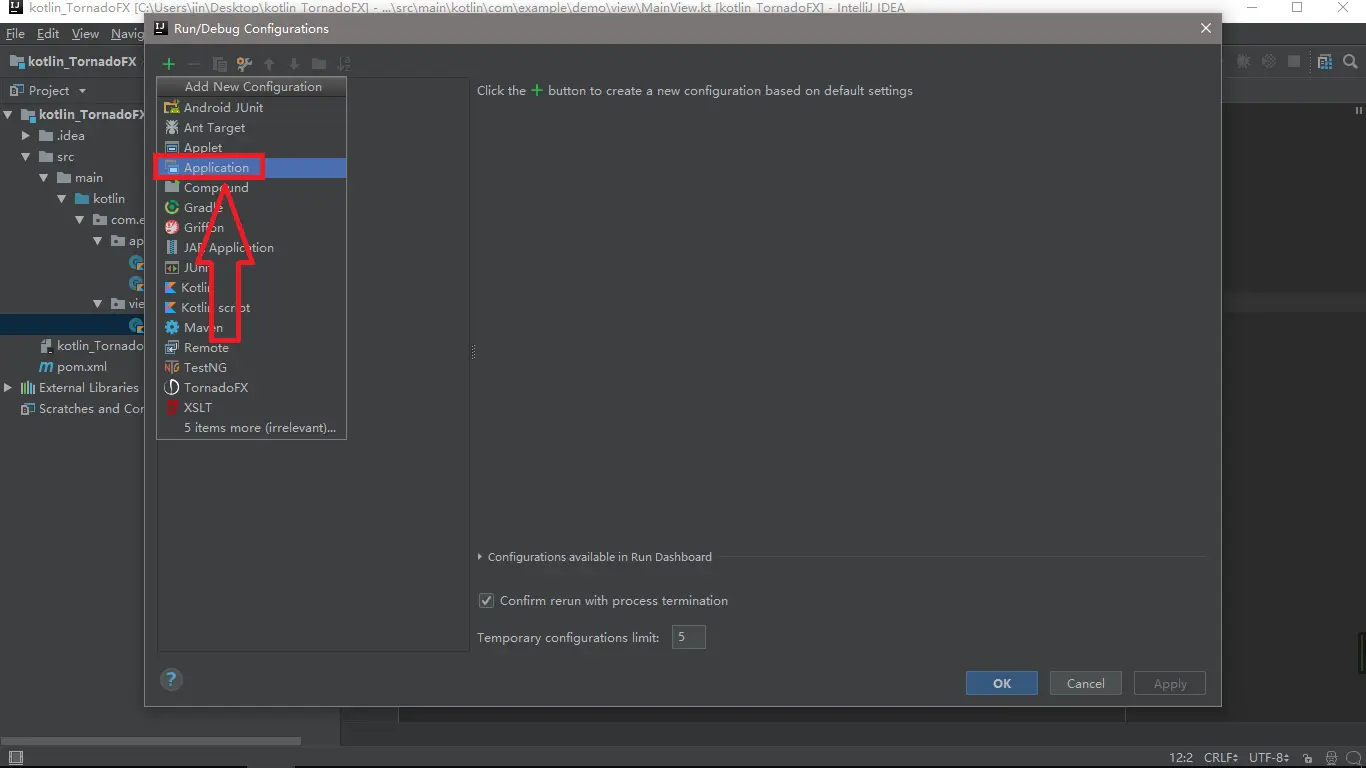Click the Debug bug toolbar icon
This screenshot has height=768, width=1366.
1244,62
